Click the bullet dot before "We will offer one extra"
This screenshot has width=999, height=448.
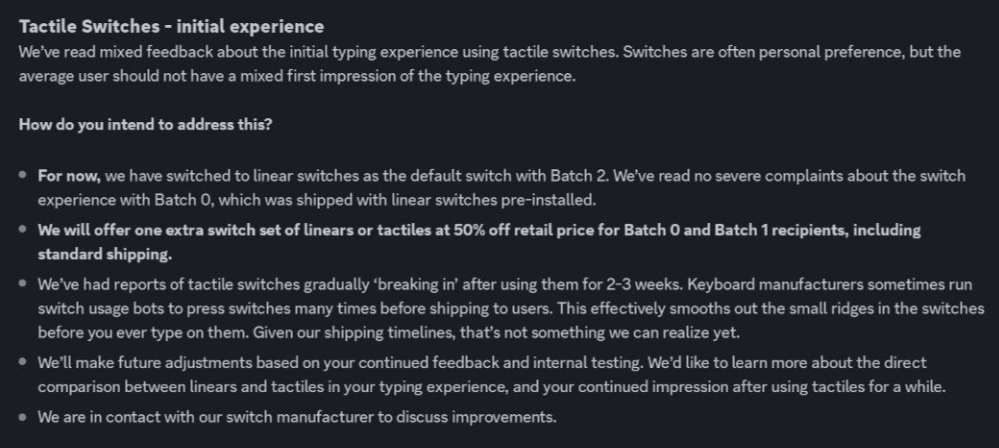point(23,229)
